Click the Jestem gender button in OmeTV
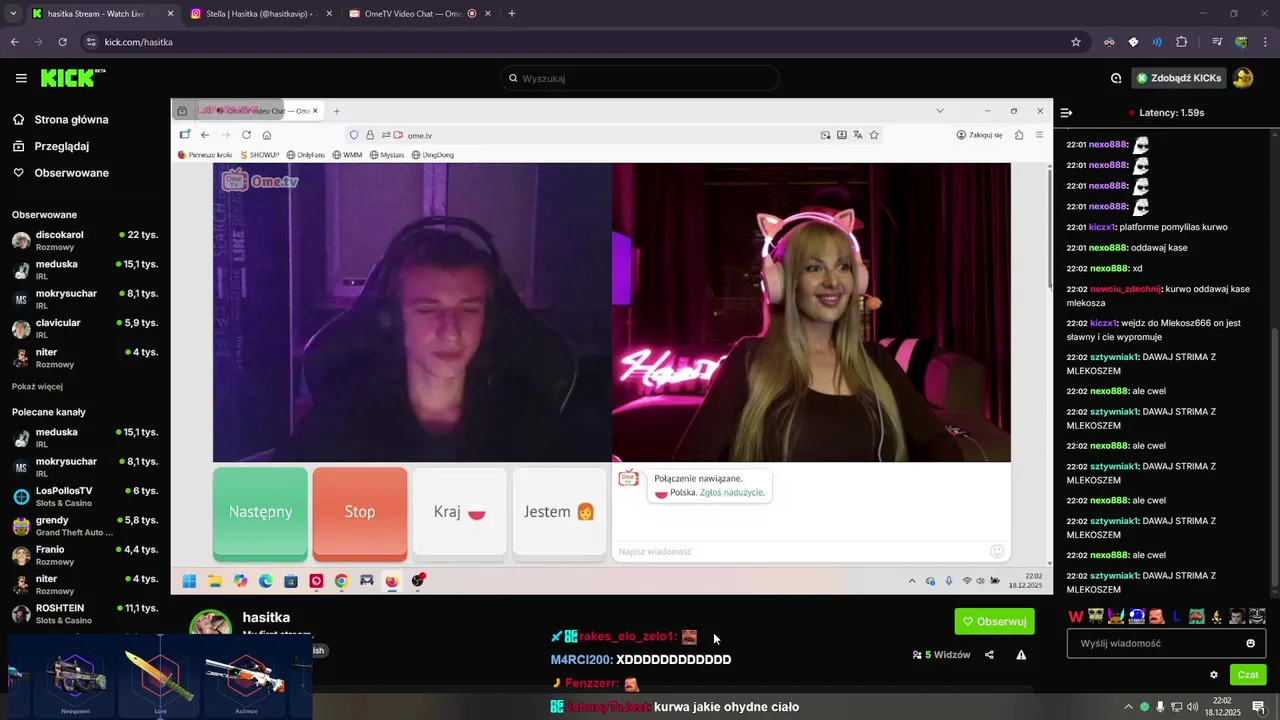The height and width of the screenshot is (720, 1280). pos(560,512)
